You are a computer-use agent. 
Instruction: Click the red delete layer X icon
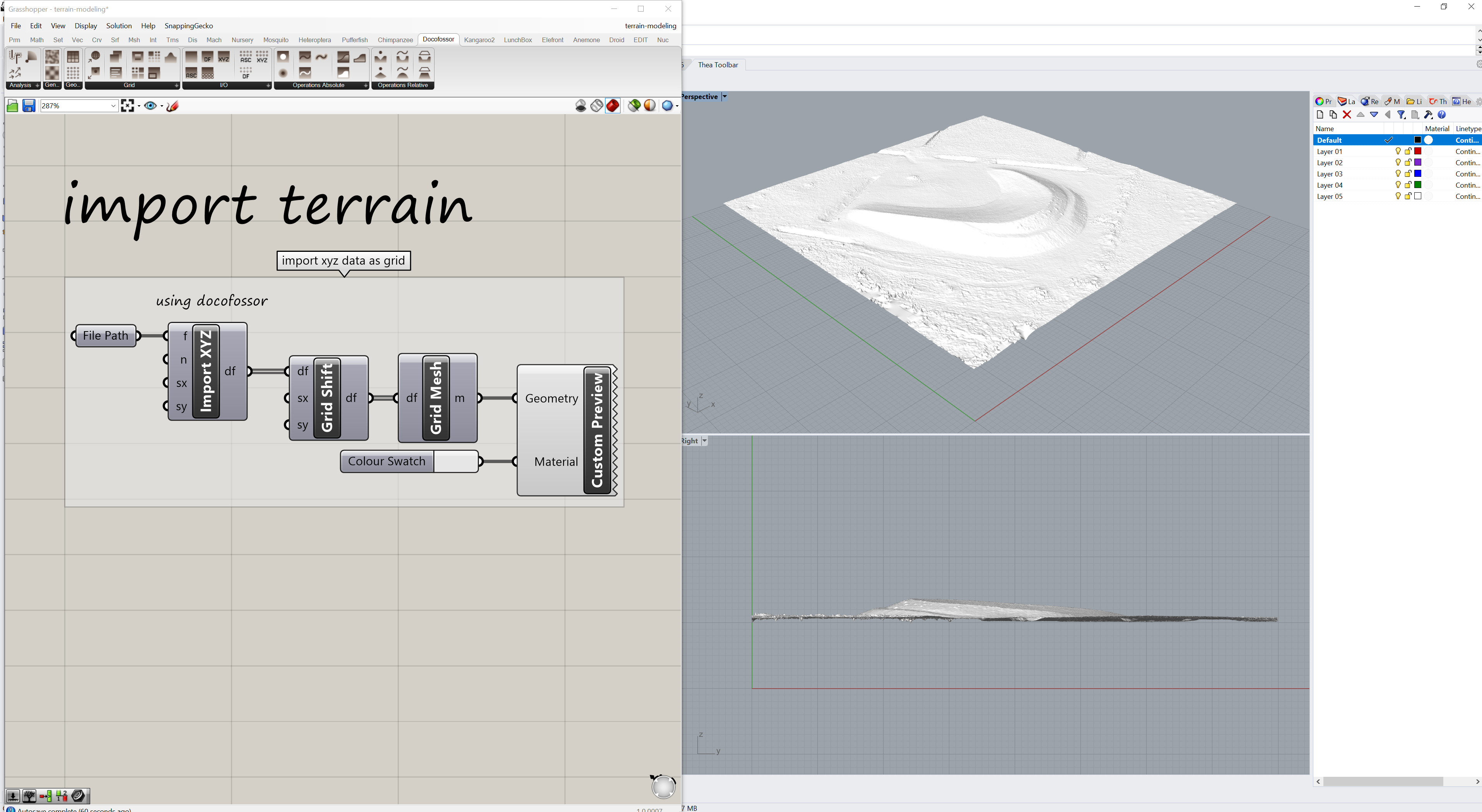[1347, 115]
